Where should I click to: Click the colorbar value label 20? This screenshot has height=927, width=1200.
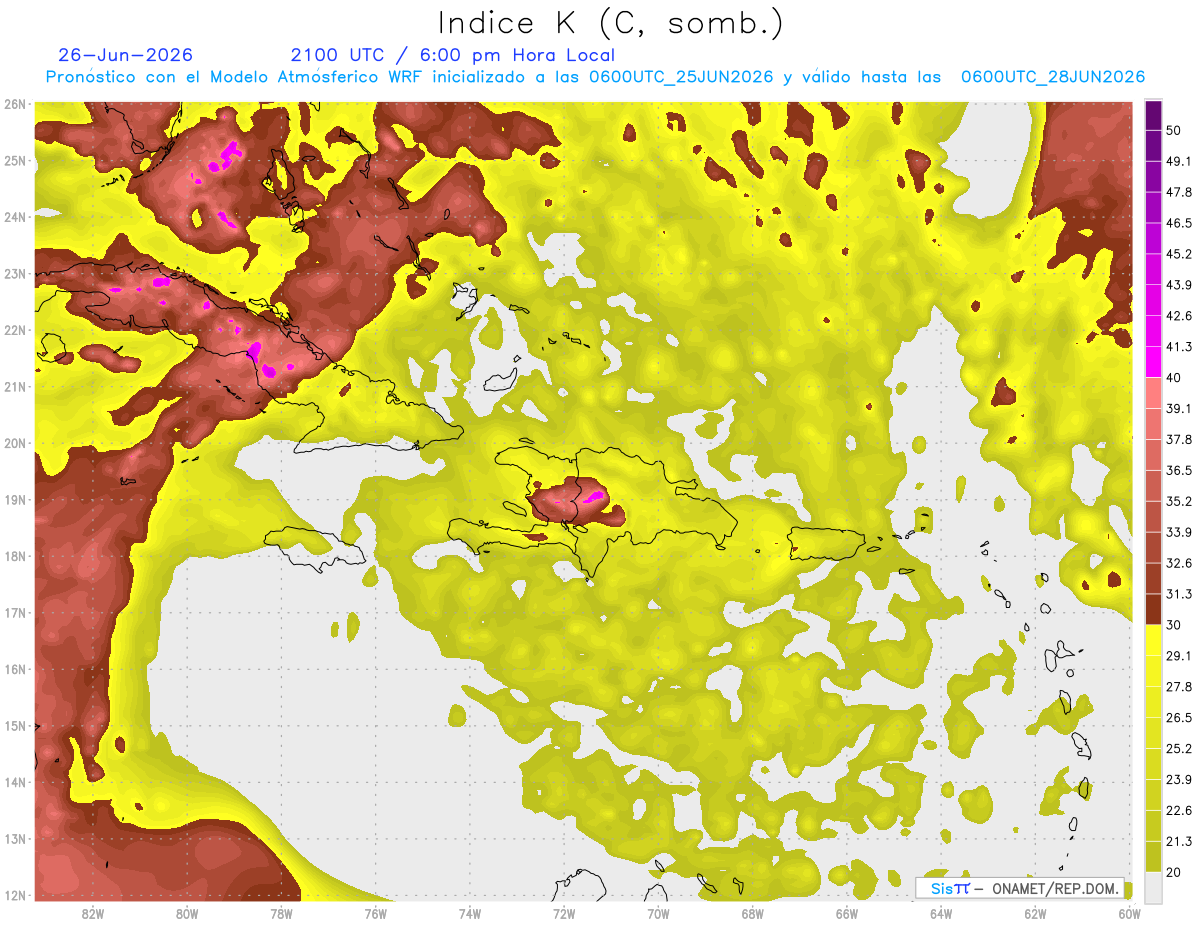[1174, 872]
